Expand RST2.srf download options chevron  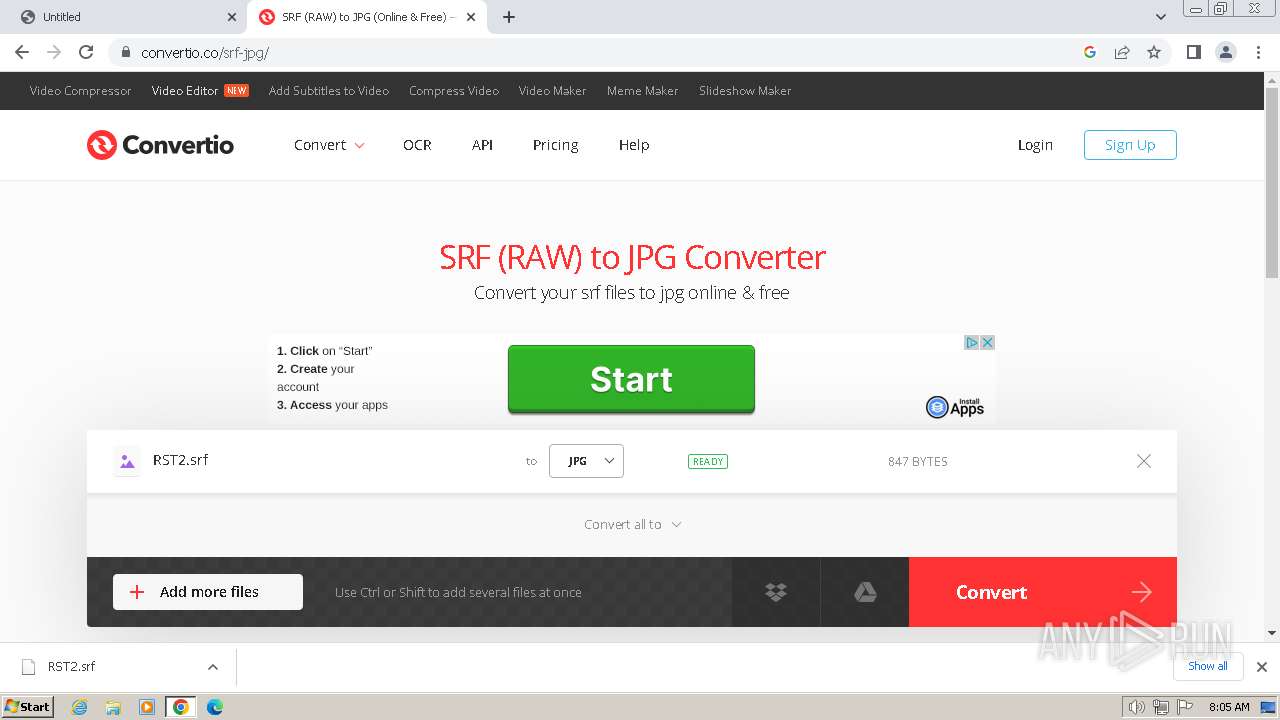212,667
